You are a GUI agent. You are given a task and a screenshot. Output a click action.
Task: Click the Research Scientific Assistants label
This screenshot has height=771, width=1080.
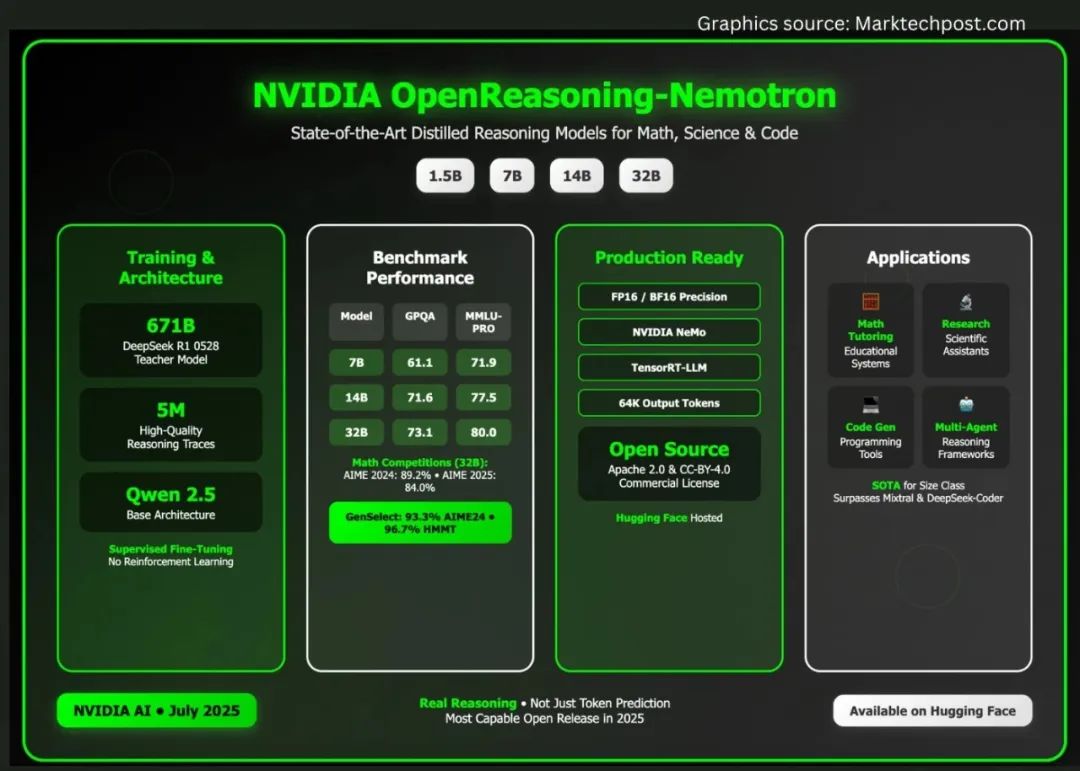pos(966,338)
